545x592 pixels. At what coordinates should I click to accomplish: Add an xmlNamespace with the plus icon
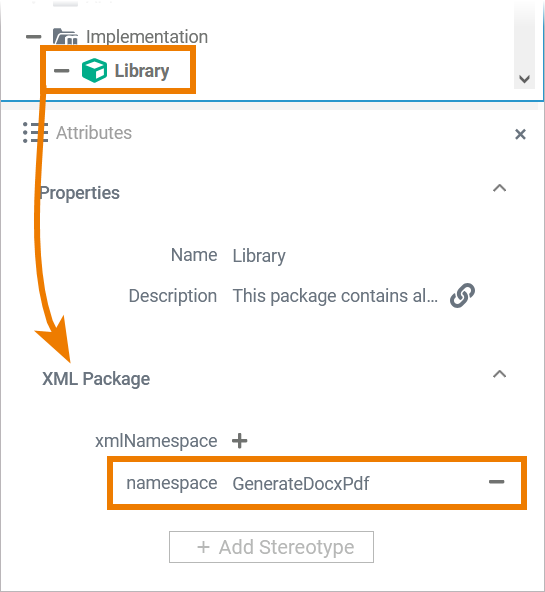coord(239,441)
